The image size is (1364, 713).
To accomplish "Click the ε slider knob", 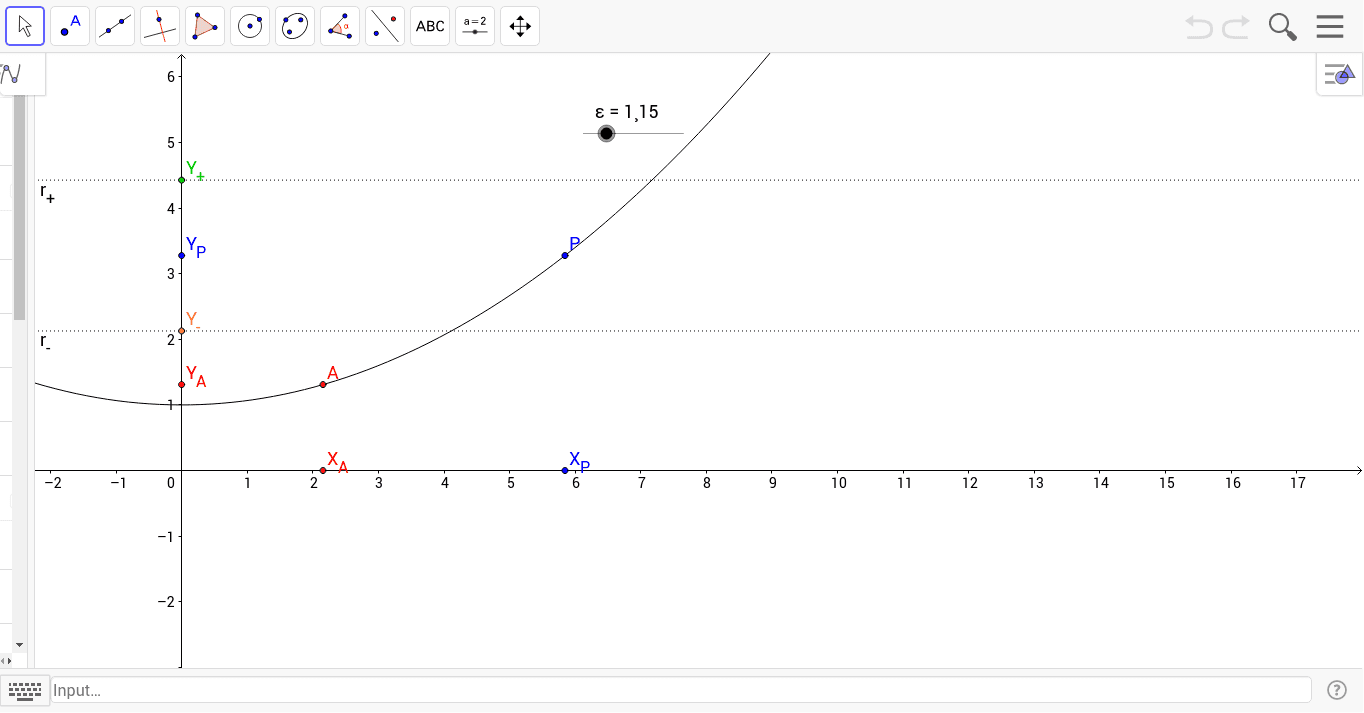I will click(606, 133).
